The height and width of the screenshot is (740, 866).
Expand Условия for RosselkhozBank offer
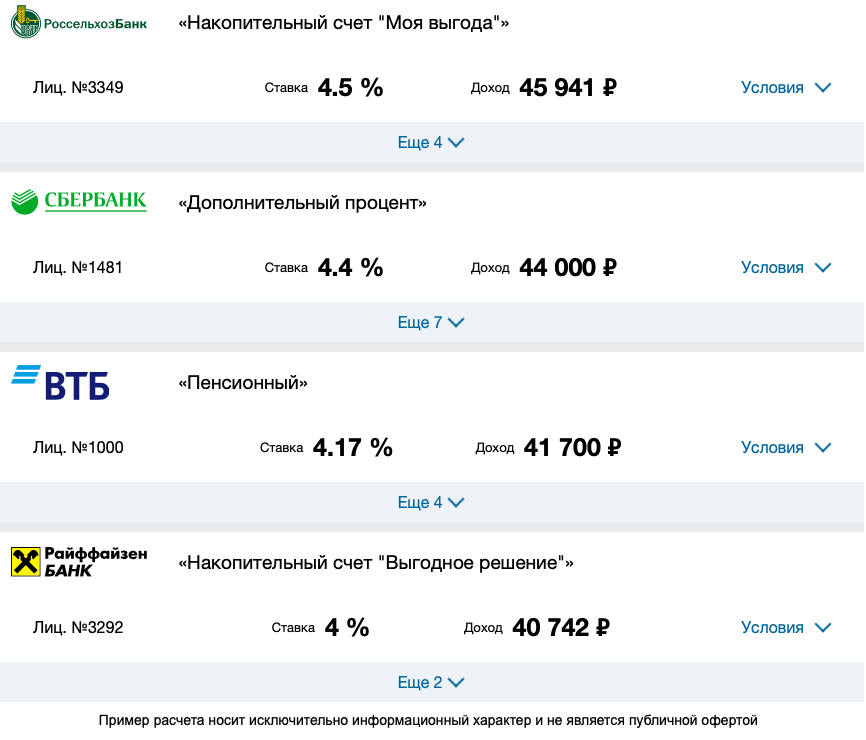[786, 88]
